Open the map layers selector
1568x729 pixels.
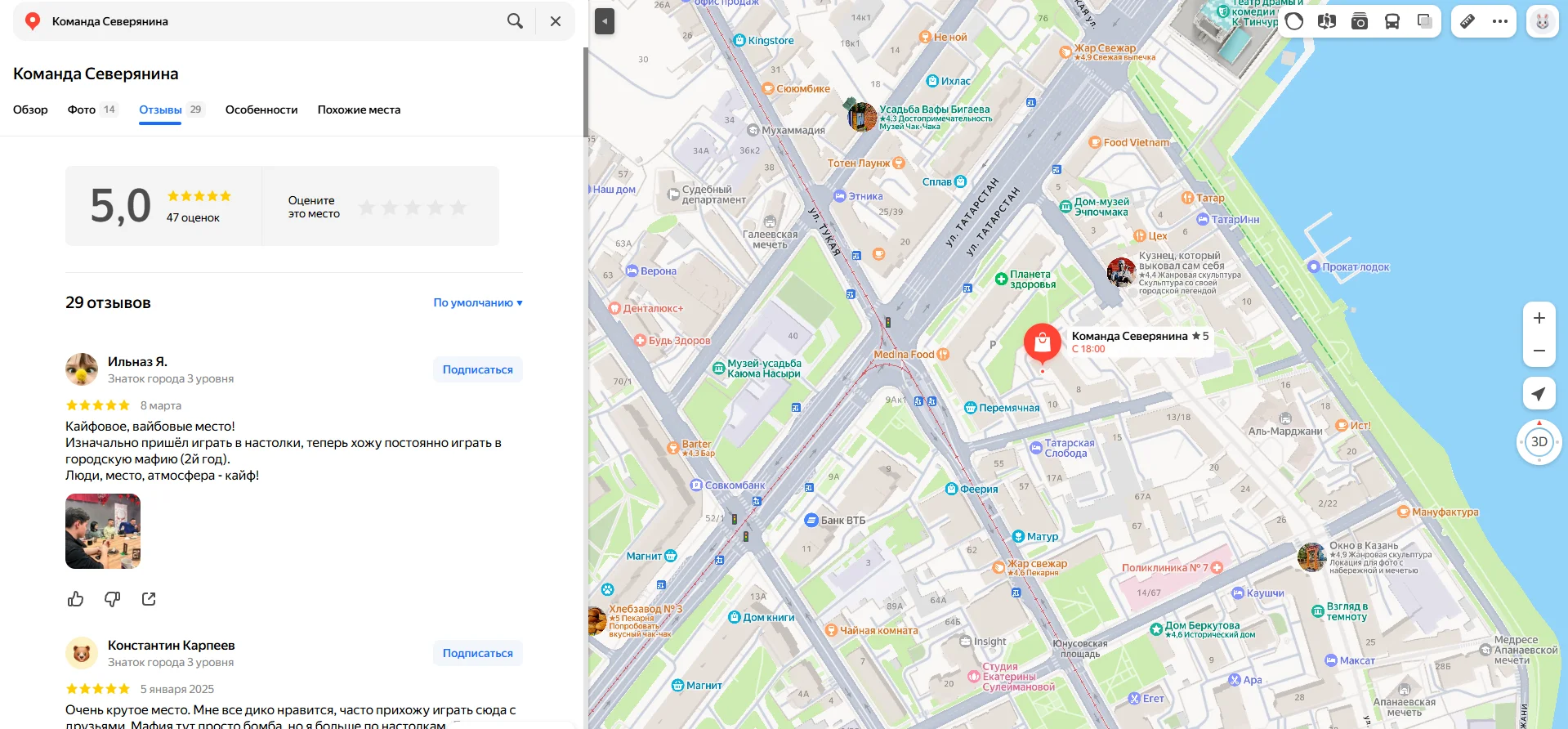(1425, 21)
